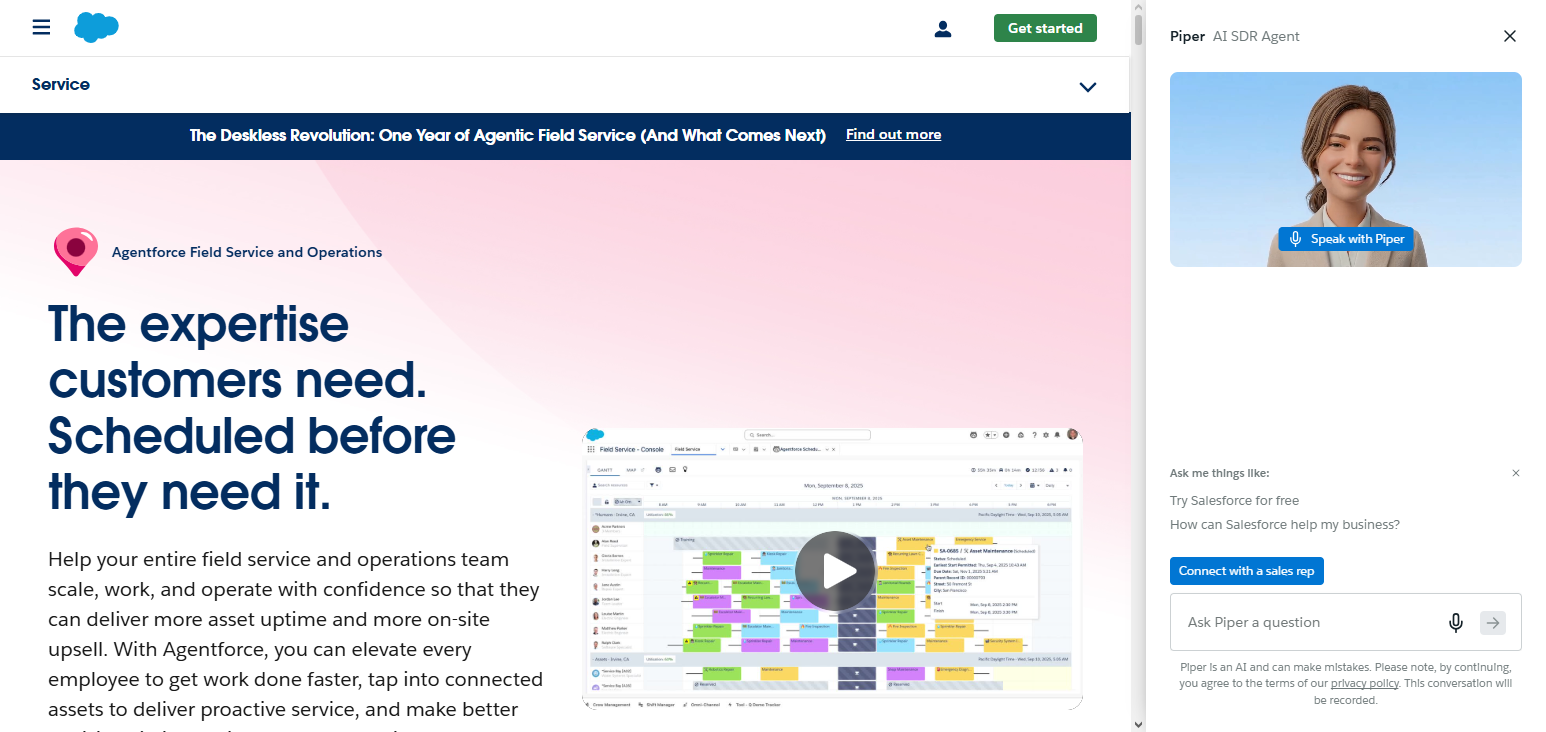This screenshot has height=732, width=1546.
Task: Open the hamburger navigation menu
Action: [41, 27]
